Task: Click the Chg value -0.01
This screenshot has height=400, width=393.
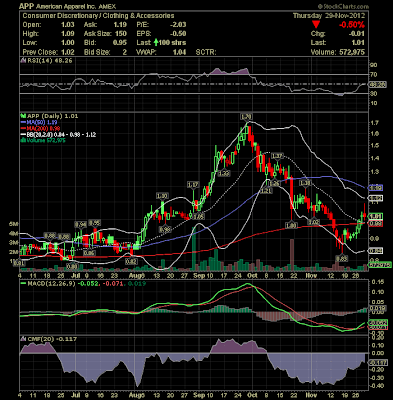Action: [358, 34]
